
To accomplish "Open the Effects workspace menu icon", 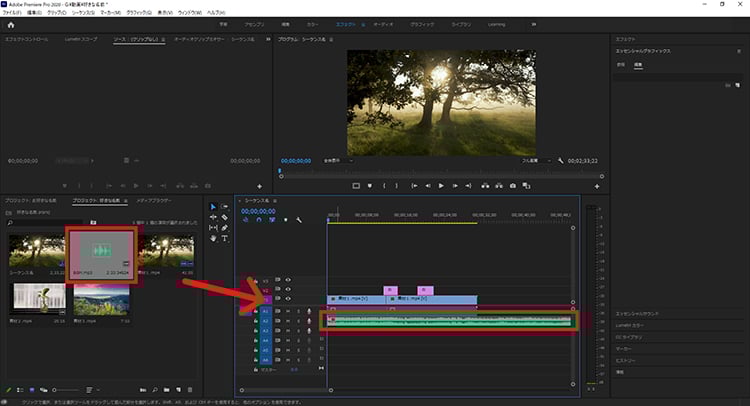I will [x=363, y=24].
